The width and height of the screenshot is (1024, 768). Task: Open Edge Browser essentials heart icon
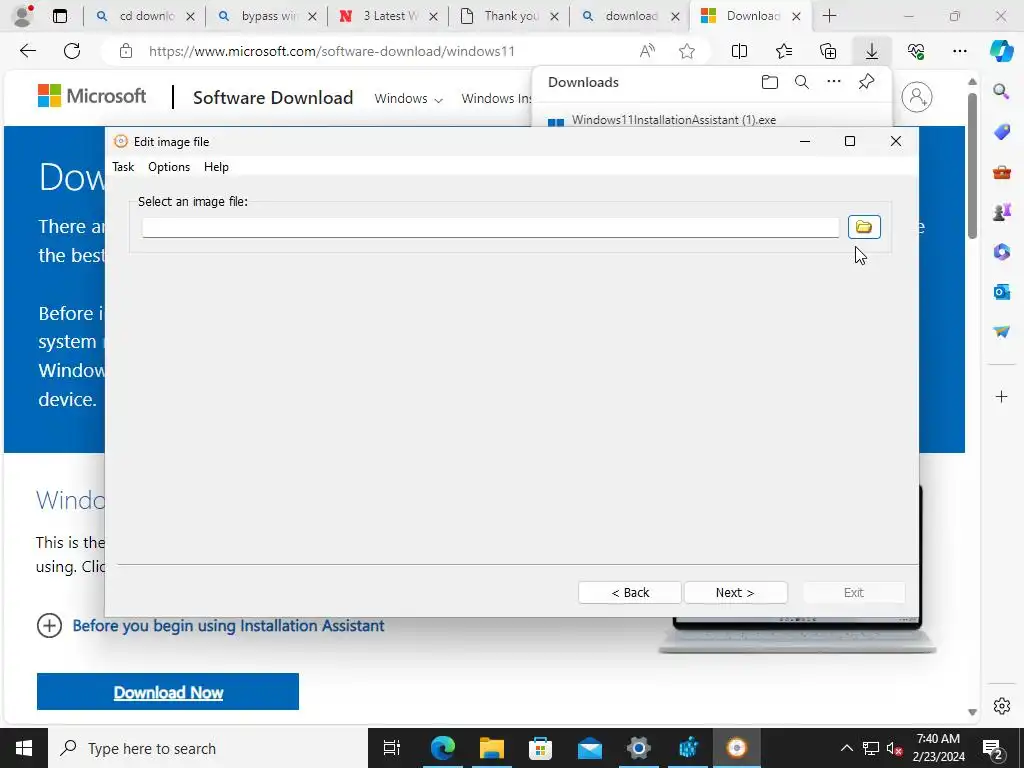point(916,51)
